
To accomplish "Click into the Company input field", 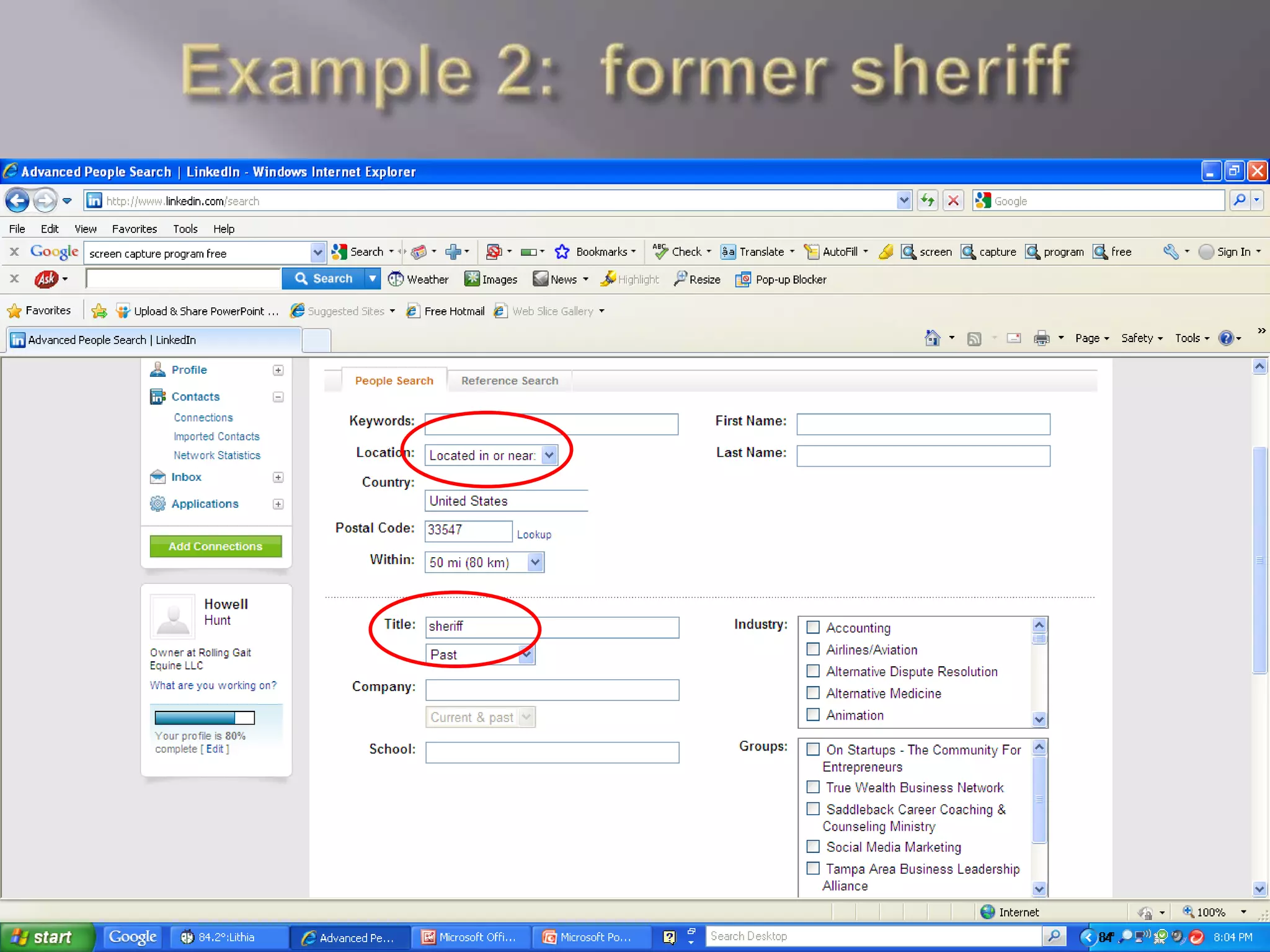I will pyautogui.click(x=552, y=690).
